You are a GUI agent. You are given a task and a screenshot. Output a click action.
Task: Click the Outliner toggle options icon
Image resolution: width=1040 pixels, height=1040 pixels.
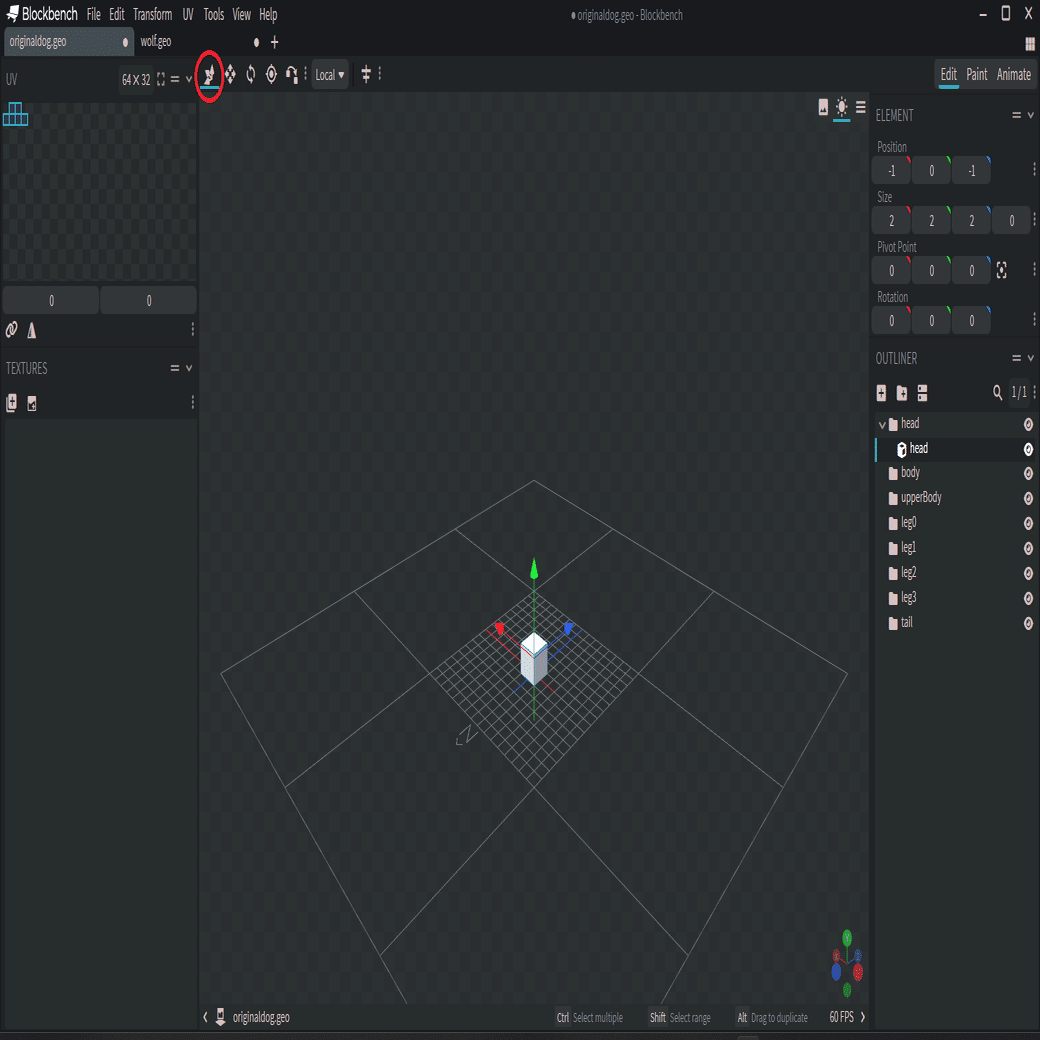tap(923, 393)
